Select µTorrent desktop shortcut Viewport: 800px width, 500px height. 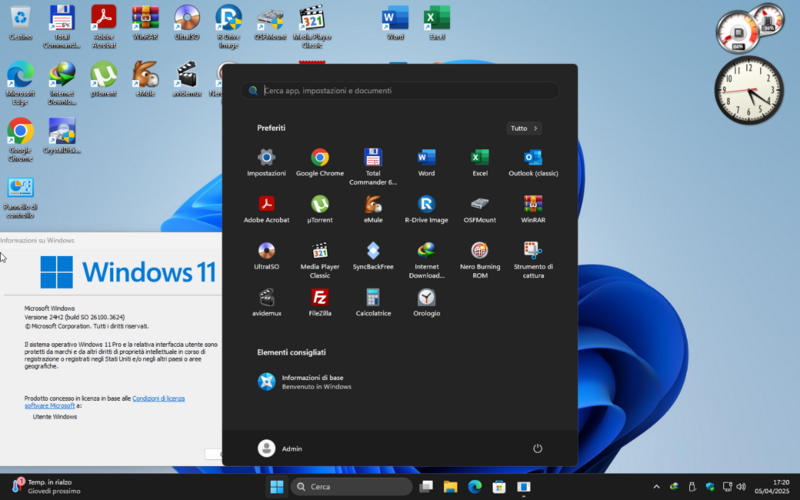(x=104, y=79)
